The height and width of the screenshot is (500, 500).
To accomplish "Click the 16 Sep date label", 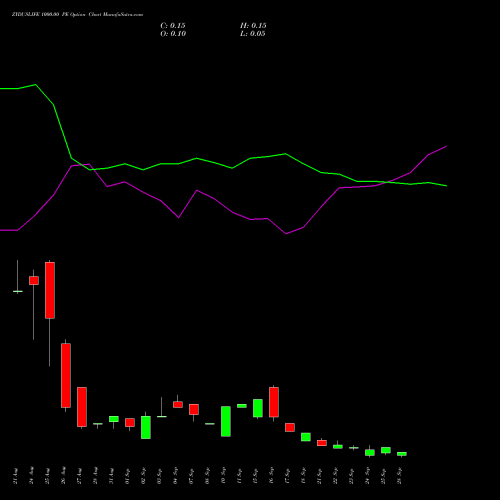I will [272, 476].
